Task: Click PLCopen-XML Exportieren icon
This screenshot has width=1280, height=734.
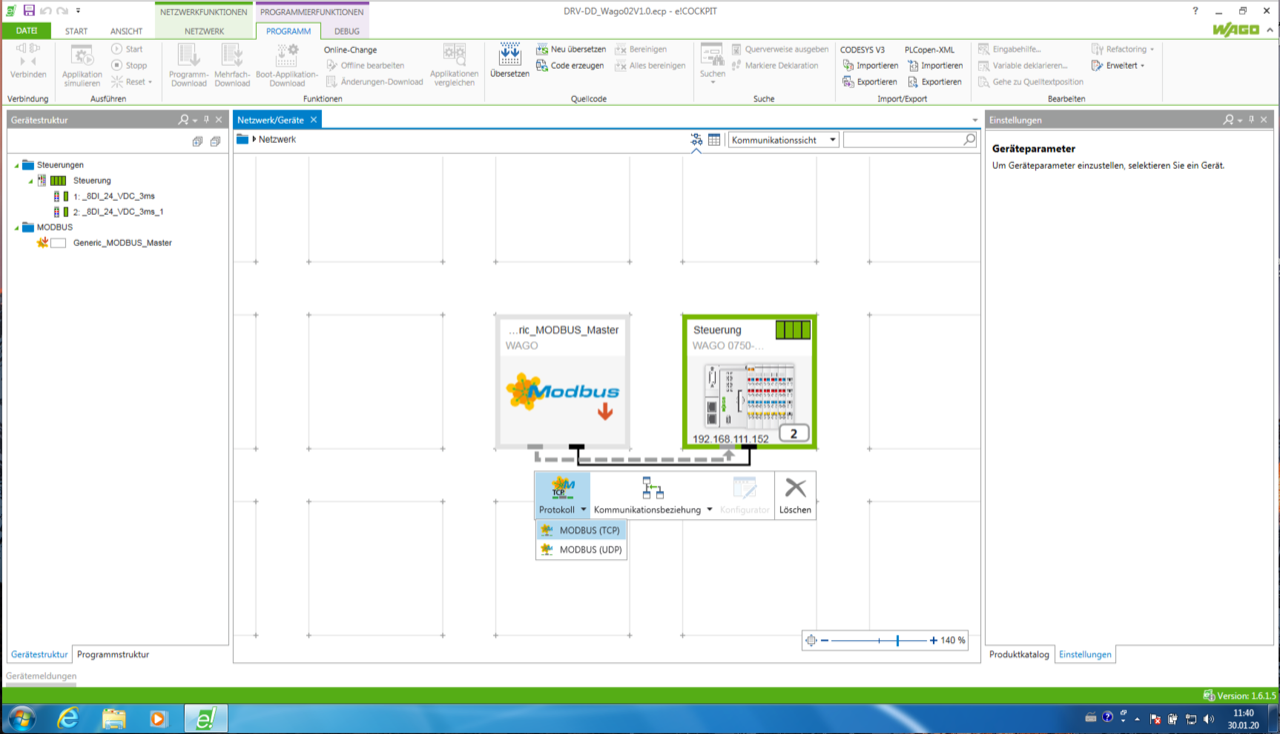Action: click(913, 82)
